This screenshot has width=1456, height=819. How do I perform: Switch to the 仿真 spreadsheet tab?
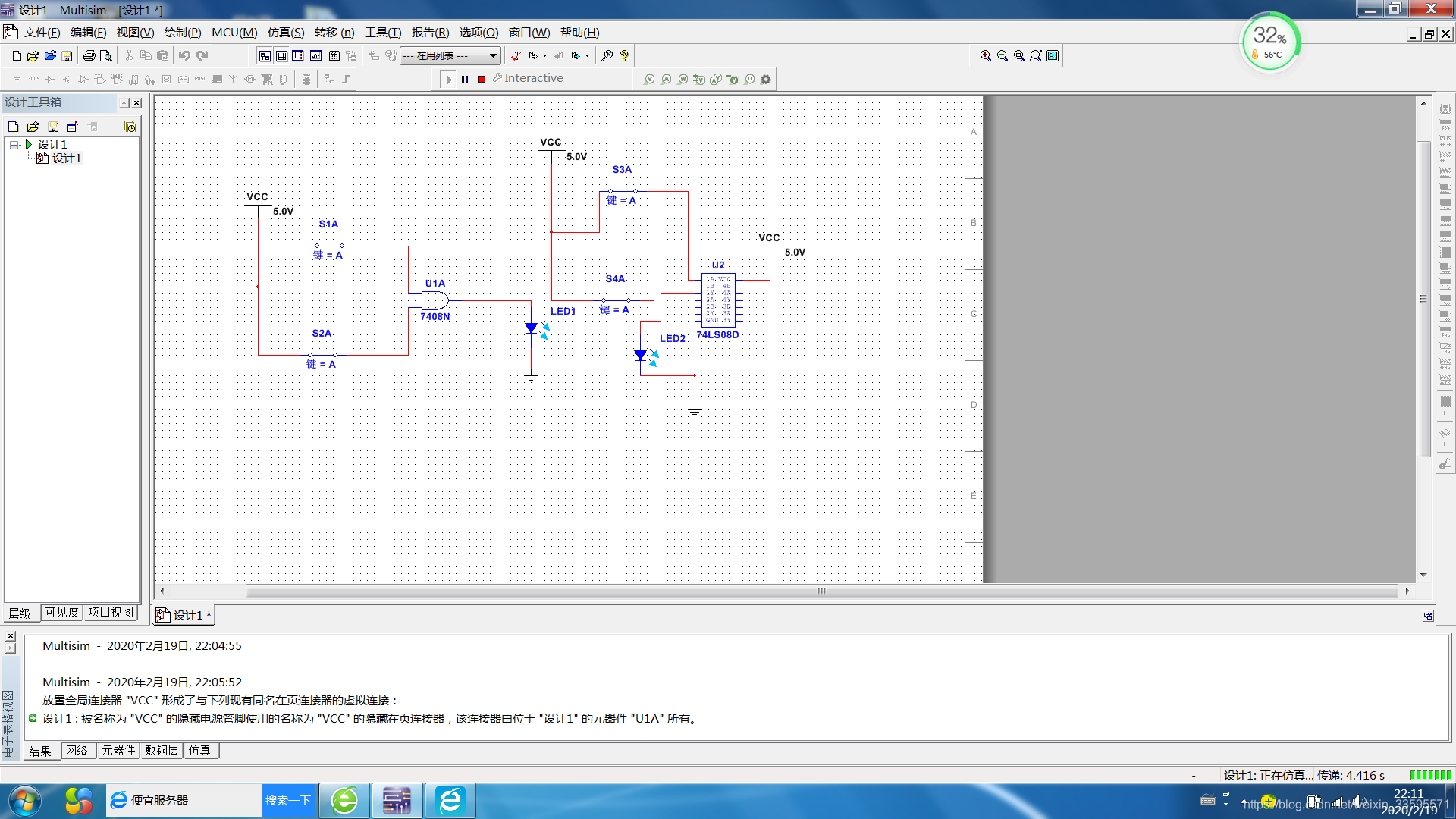(199, 750)
